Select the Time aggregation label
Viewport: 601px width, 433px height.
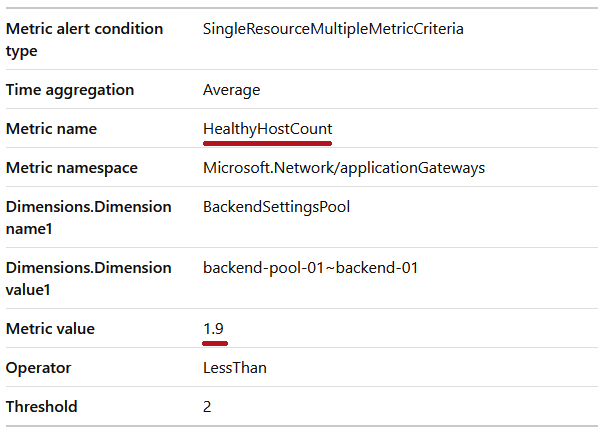[x=70, y=90]
